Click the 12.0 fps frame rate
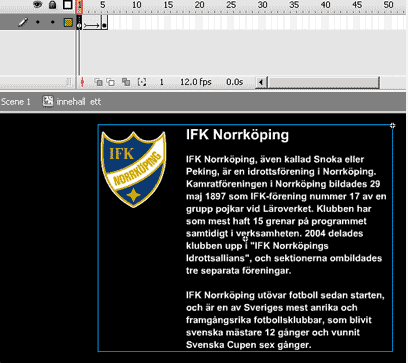408x363 pixels. point(196,82)
